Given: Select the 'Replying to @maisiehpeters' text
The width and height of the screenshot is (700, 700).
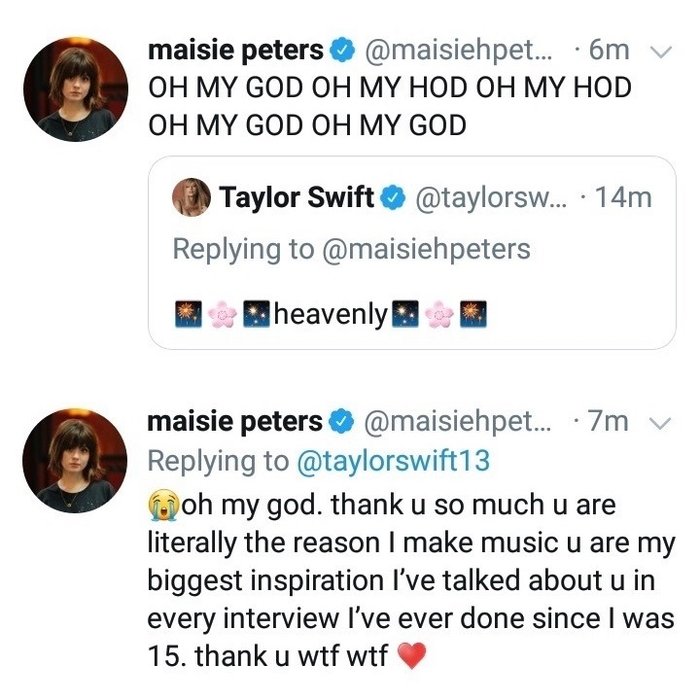Looking at the screenshot, I should (351, 249).
